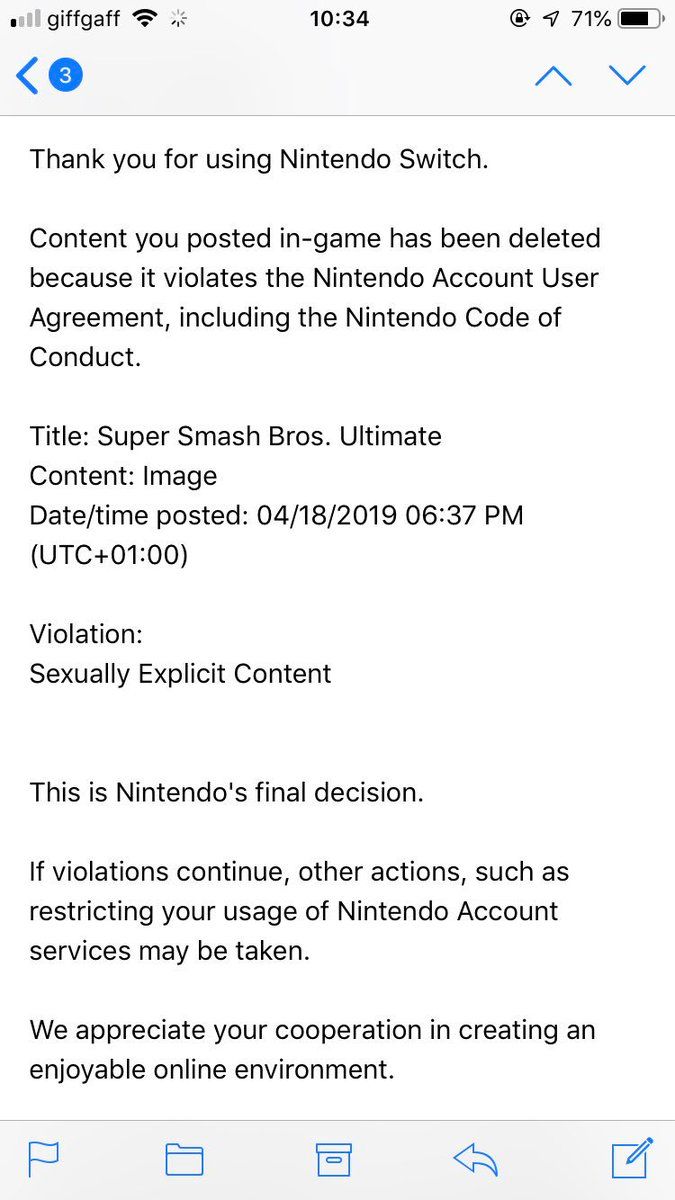The width and height of the screenshot is (675, 1200).
Task: Tap the Wi-Fi status icon
Action: (x=145, y=18)
